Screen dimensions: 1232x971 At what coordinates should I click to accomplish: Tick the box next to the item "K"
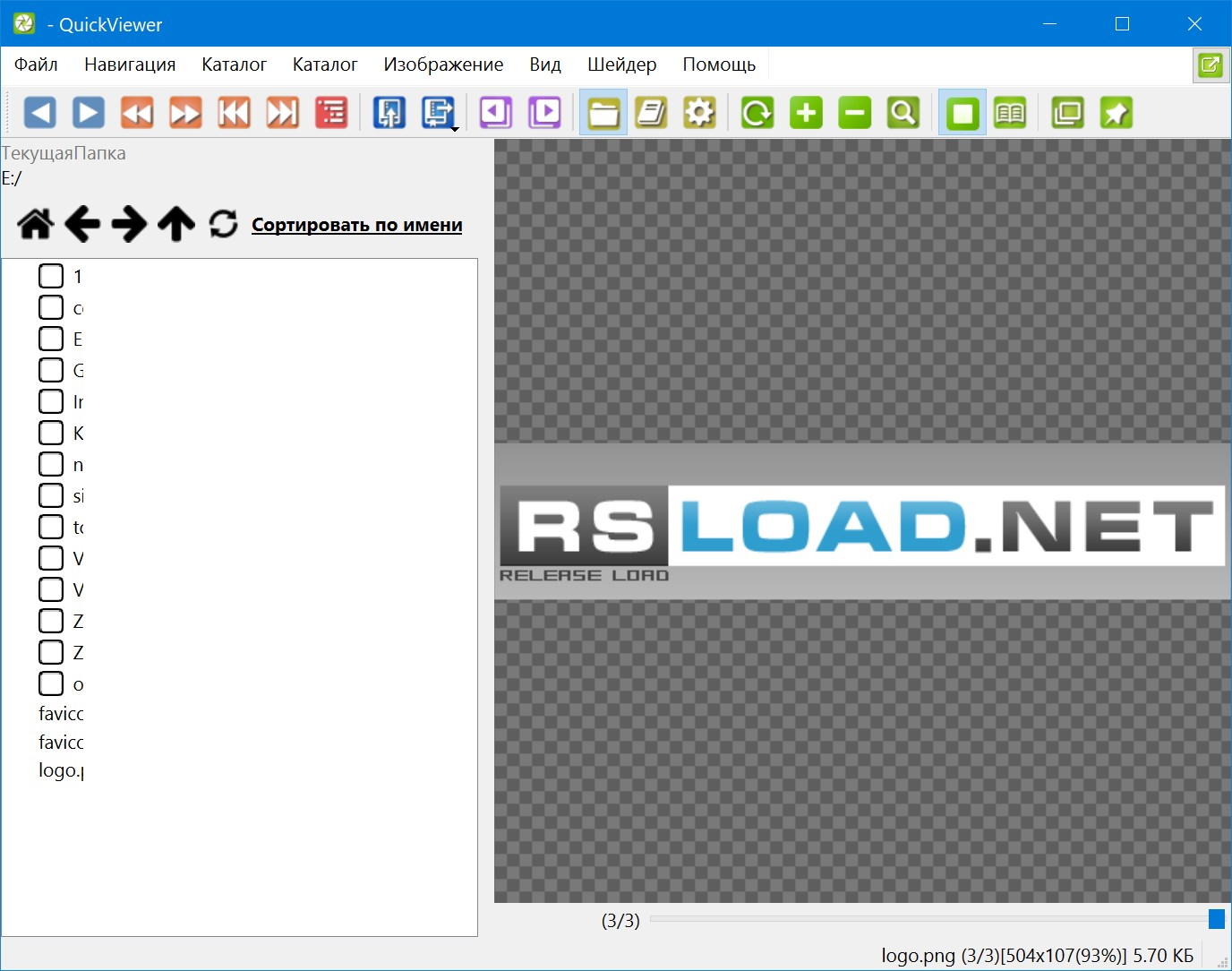[x=51, y=433]
